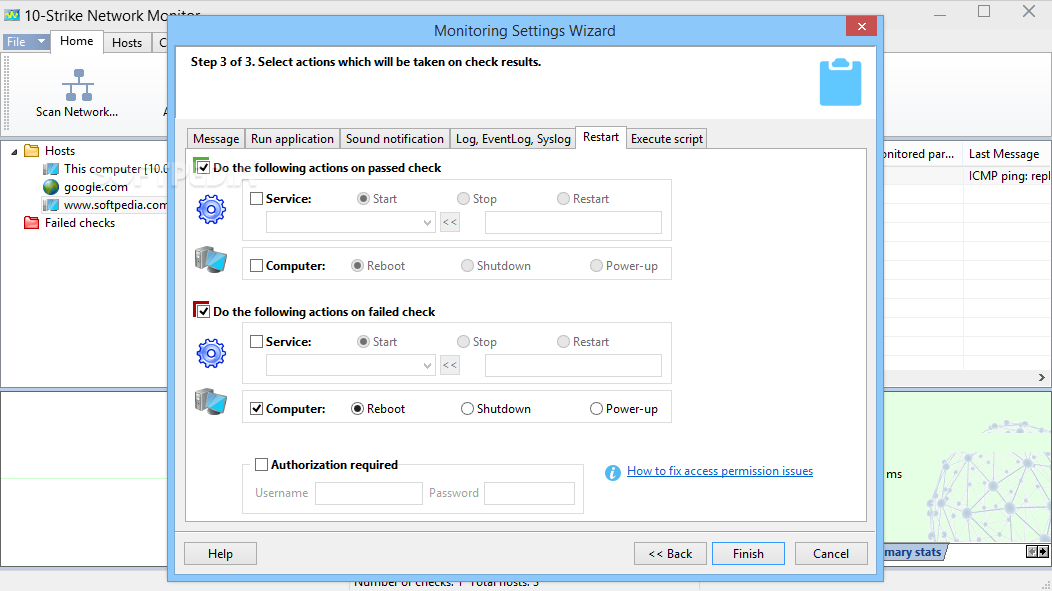Switch to the Run application tab
This screenshot has height=591, width=1052.
[x=292, y=138]
